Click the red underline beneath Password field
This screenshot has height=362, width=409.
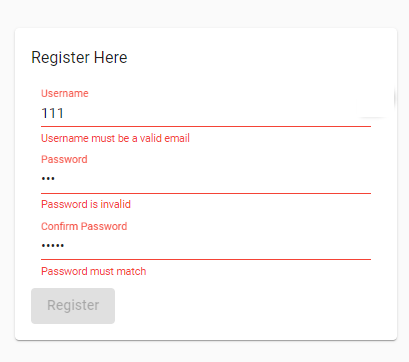206,193
